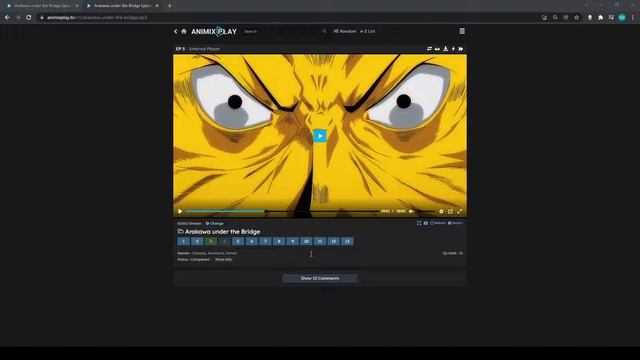Viewport: 640px width, 360px height.
Task: Mute the video using speaker icon
Action: tap(411, 211)
